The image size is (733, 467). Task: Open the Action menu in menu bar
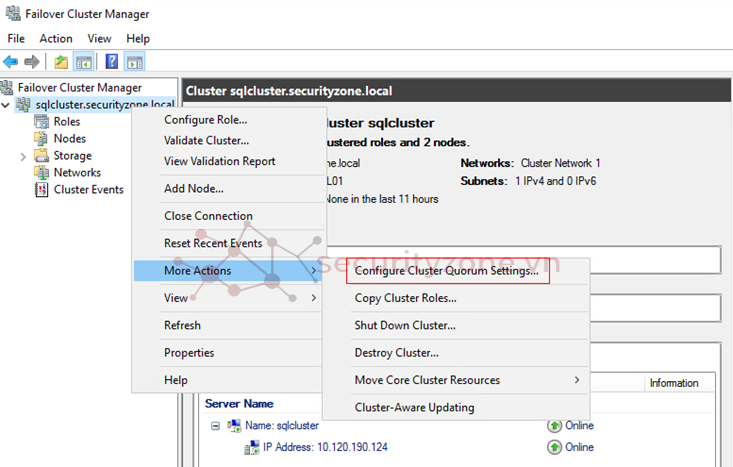56,38
